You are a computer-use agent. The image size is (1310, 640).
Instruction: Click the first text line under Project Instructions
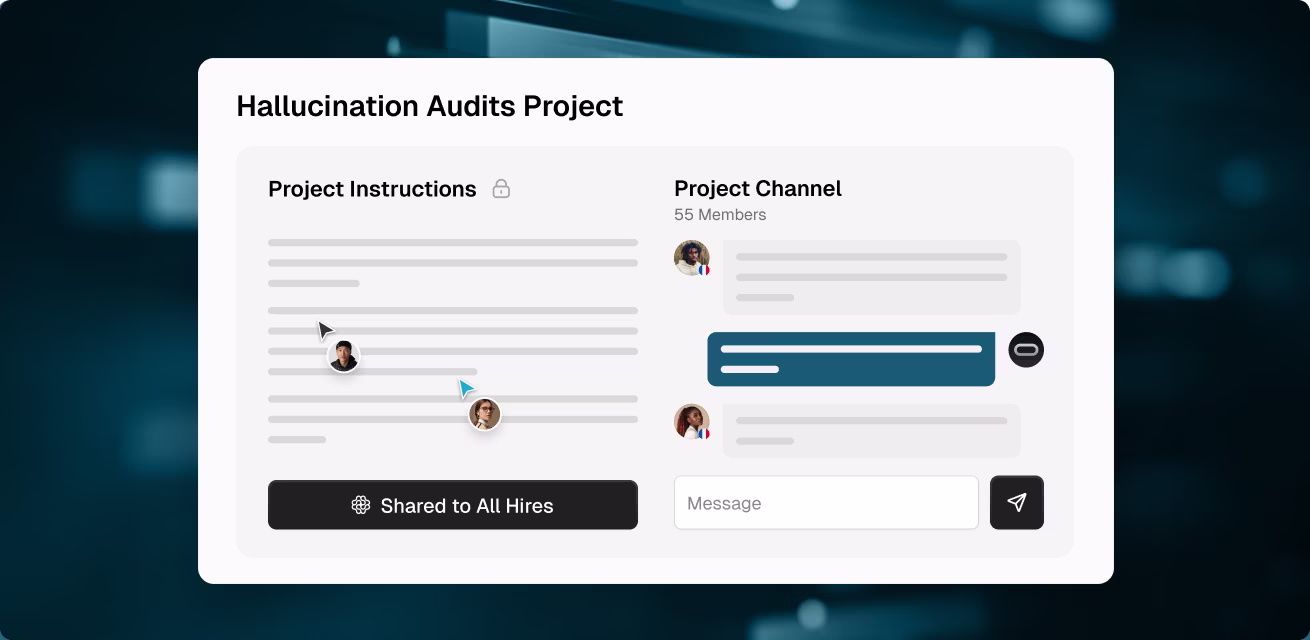tap(452, 242)
